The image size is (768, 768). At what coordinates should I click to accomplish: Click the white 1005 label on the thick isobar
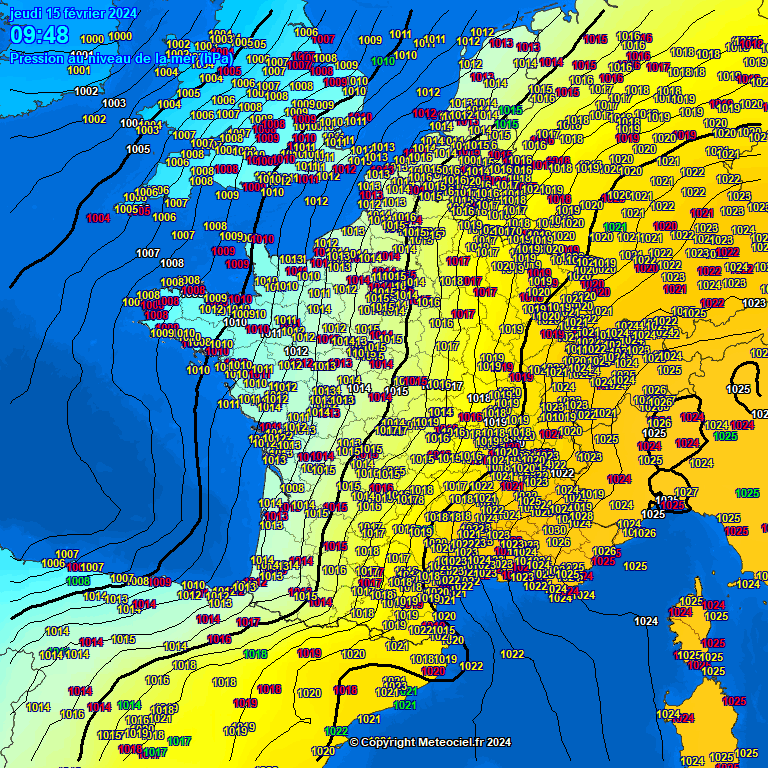tap(138, 149)
